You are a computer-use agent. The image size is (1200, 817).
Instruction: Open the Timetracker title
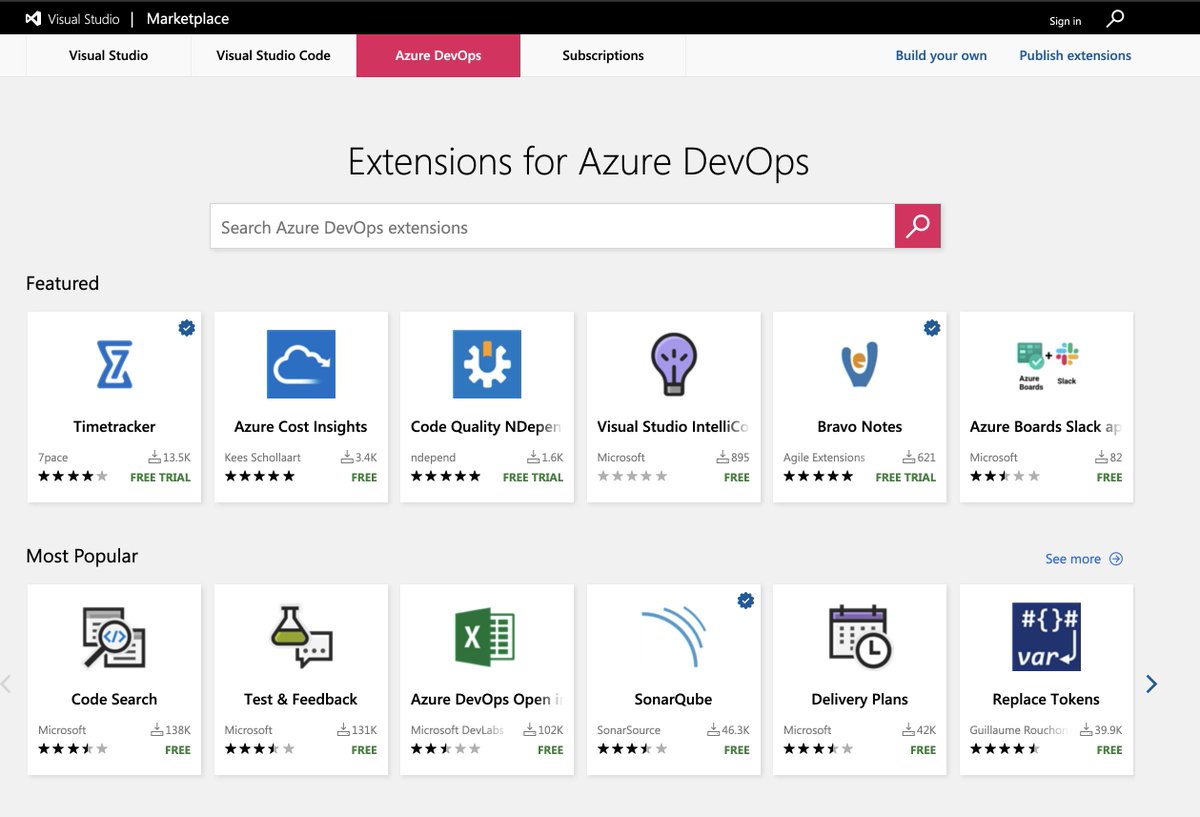point(114,427)
